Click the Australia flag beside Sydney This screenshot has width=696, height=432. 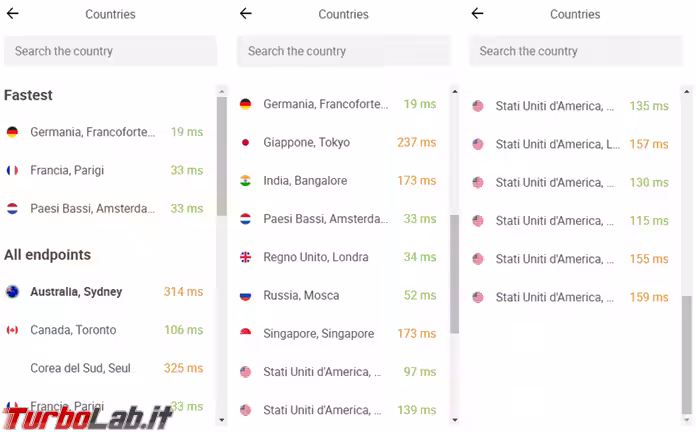coord(12,292)
